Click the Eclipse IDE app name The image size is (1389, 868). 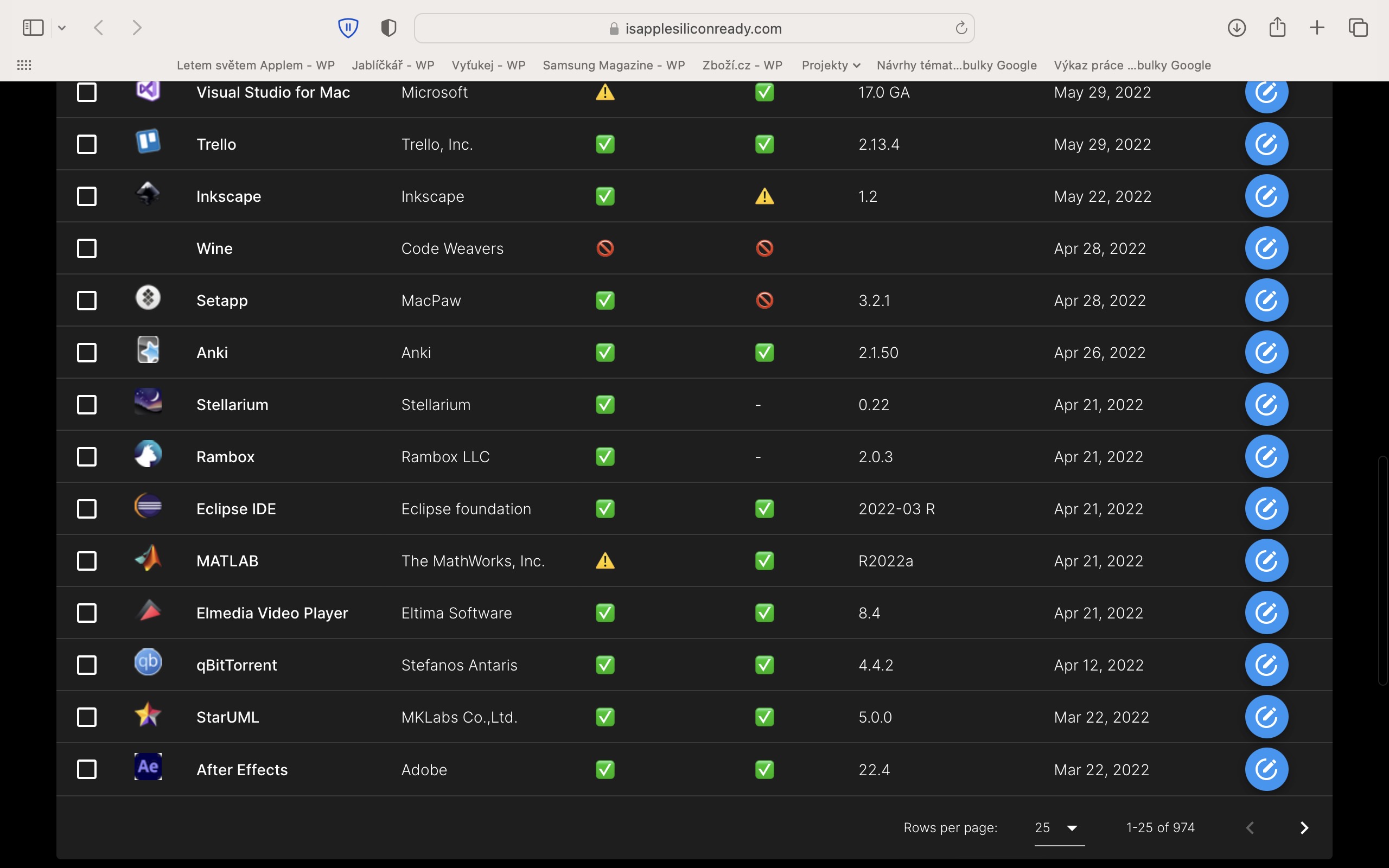[236, 509]
